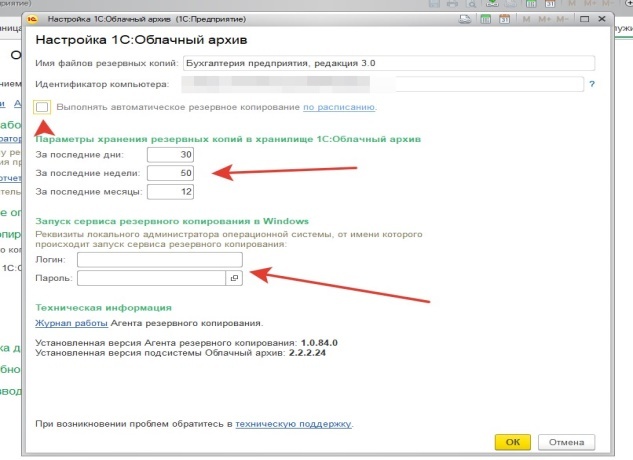Screen dimensions: 633x460
Task: Open the calendar from the dialog title bar
Action: tap(504, 19)
